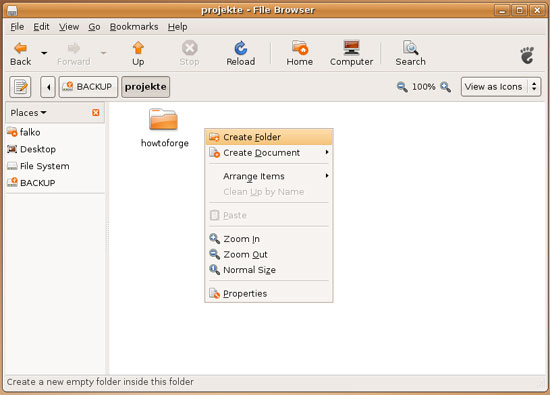
Task: Open the View as Icons dropdown
Action: click(501, 87)
